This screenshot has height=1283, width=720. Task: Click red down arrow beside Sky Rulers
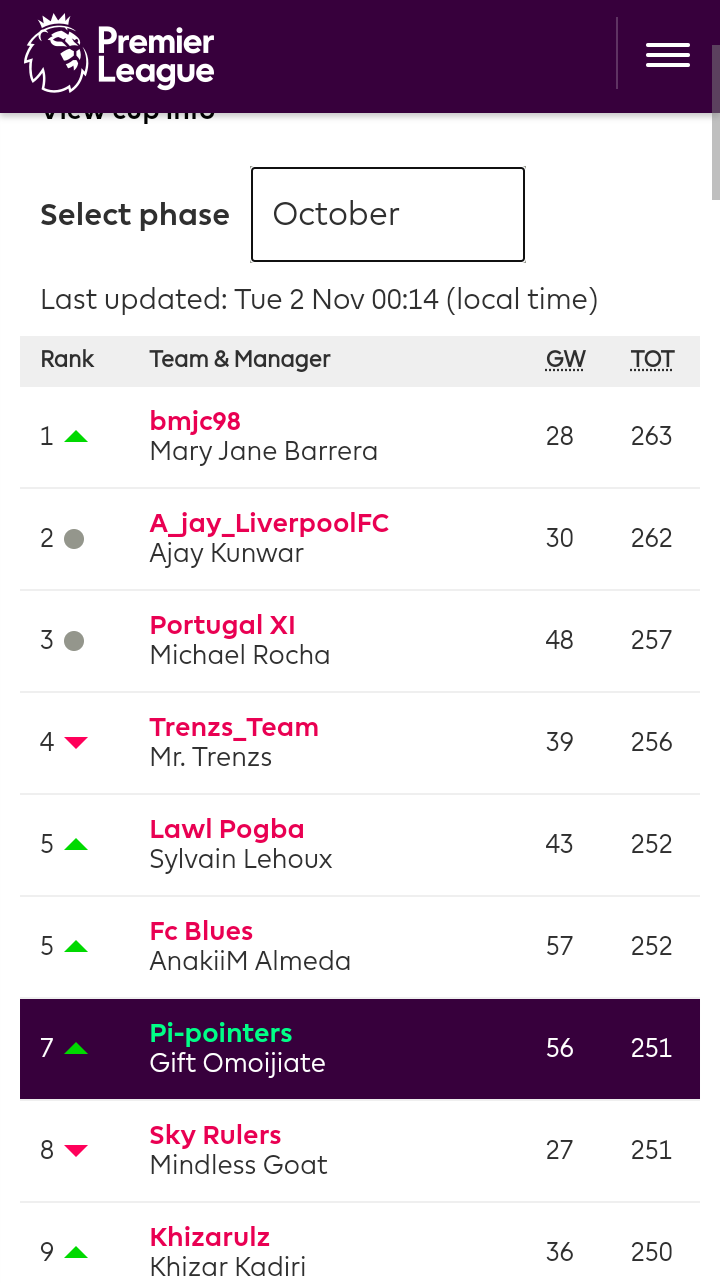tap(76, 1150)
